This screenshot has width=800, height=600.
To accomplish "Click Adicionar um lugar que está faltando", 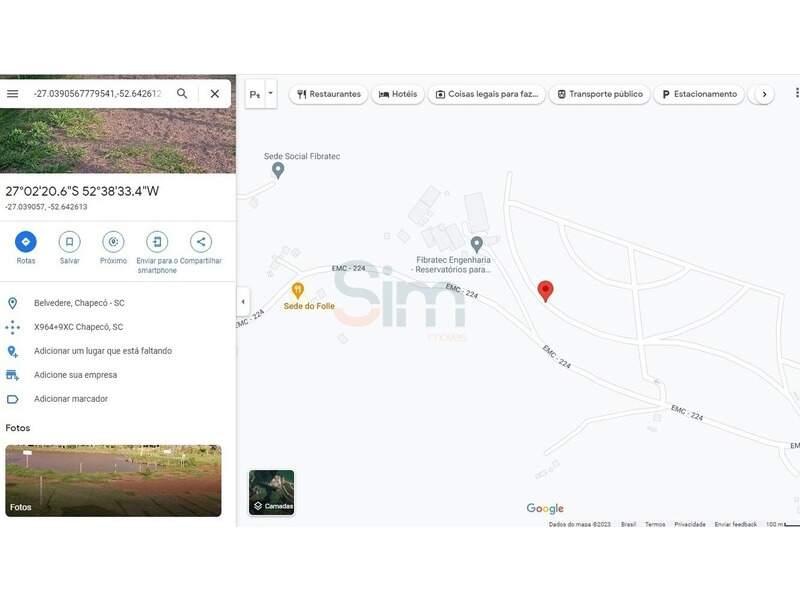I will pyautogui.click(x=102, y=351).
